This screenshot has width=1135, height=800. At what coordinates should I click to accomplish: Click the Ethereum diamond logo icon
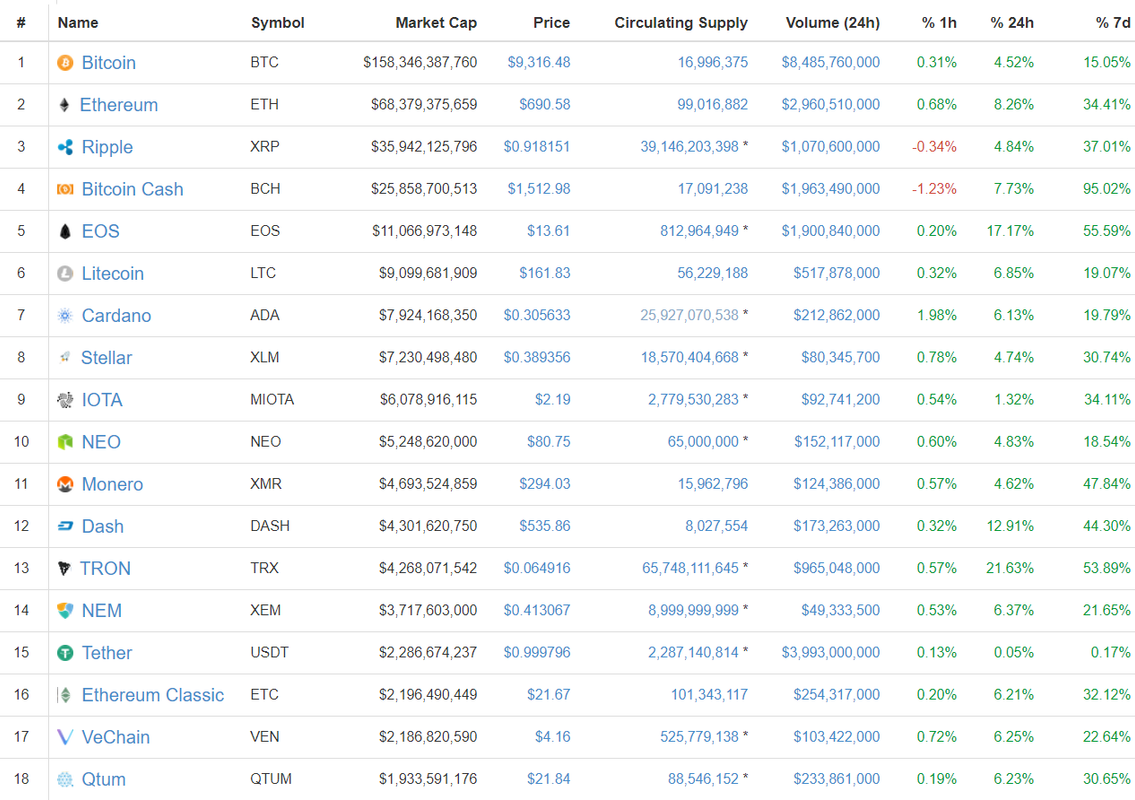64,105
